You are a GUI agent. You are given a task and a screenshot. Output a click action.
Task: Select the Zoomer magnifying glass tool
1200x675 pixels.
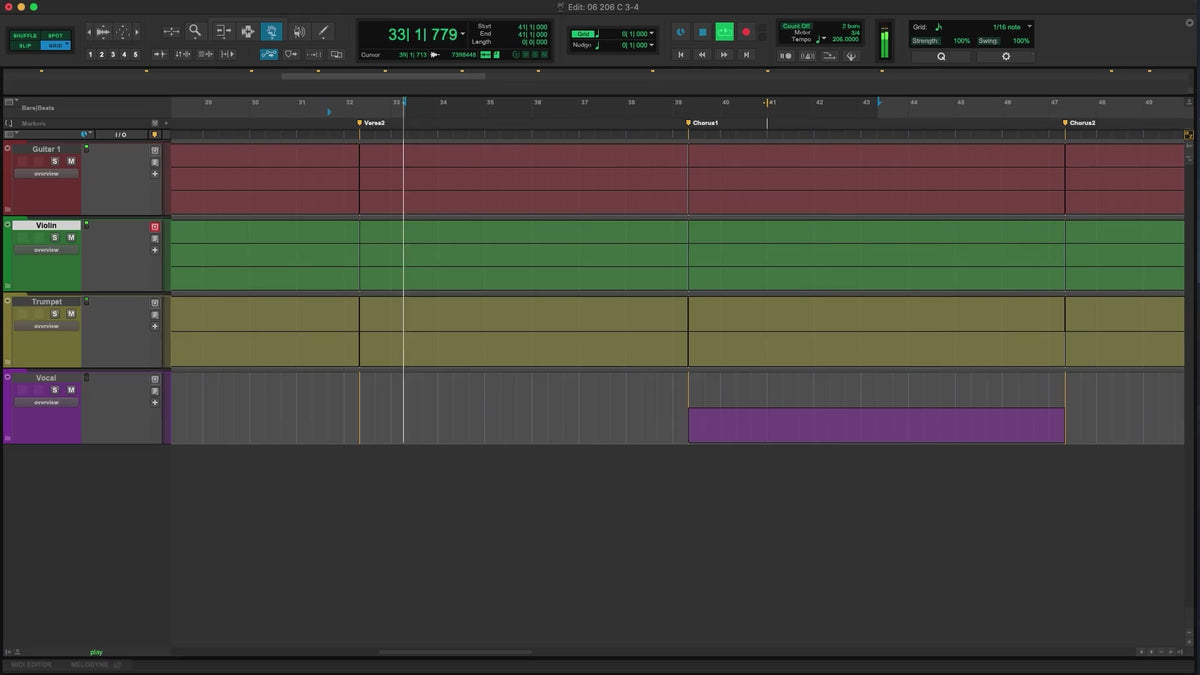(195, 31)
